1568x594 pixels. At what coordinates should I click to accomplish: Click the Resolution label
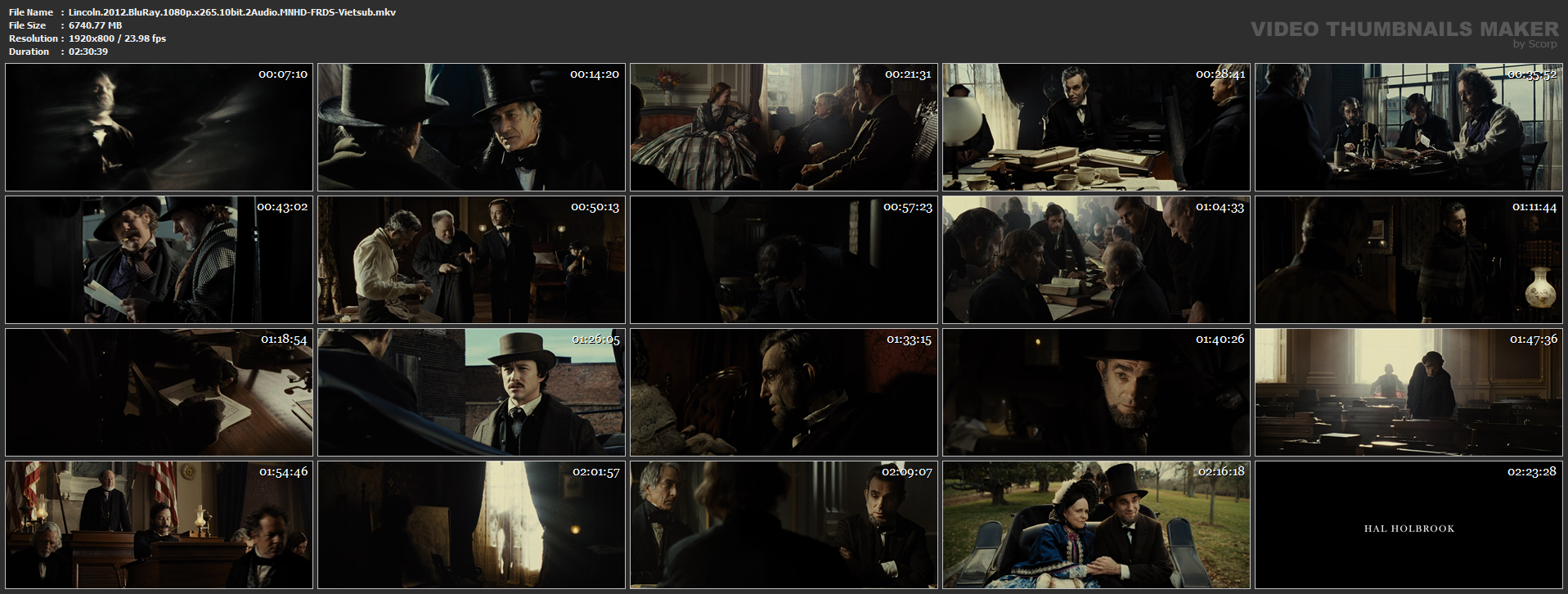click(34, 38)
